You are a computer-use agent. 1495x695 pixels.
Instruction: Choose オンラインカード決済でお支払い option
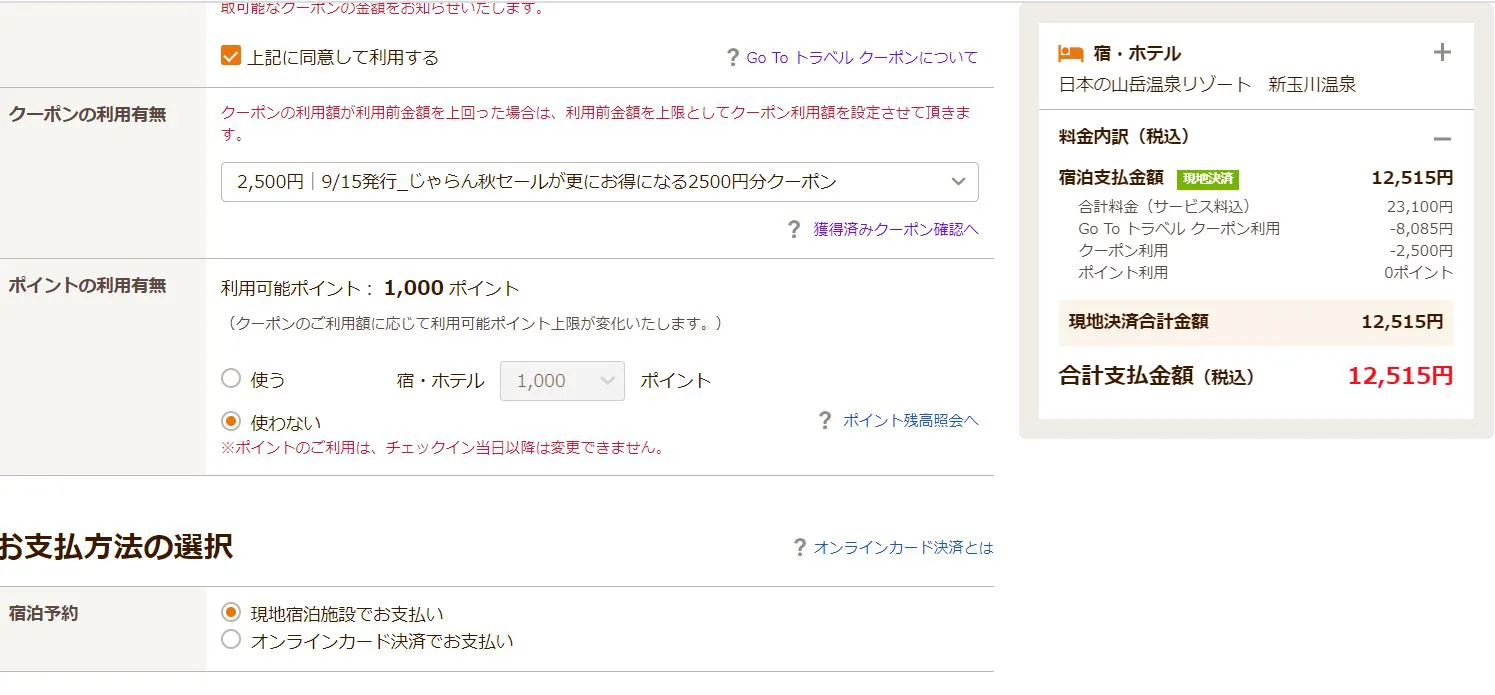[231, 639]
